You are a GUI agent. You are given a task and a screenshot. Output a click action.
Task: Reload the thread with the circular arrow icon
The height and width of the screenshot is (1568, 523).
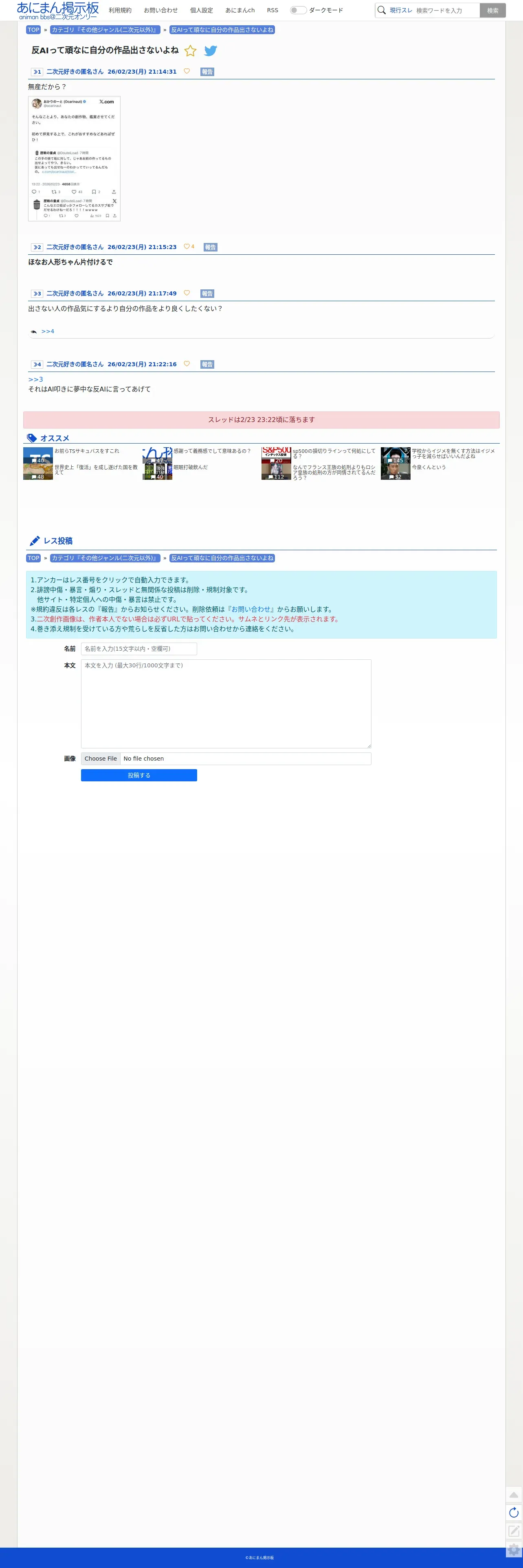(x=514, y=1513)
